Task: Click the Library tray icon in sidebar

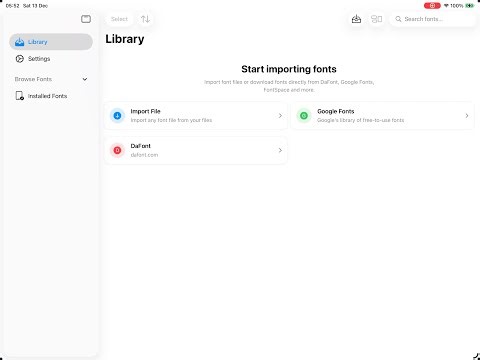Action: 20,42
